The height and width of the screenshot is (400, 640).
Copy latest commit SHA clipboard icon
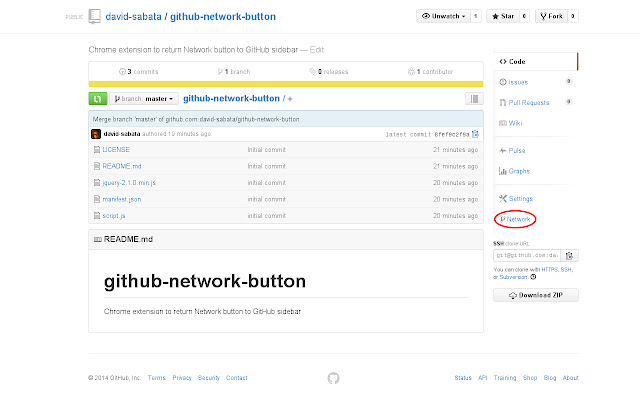click(x=475, y=134)
